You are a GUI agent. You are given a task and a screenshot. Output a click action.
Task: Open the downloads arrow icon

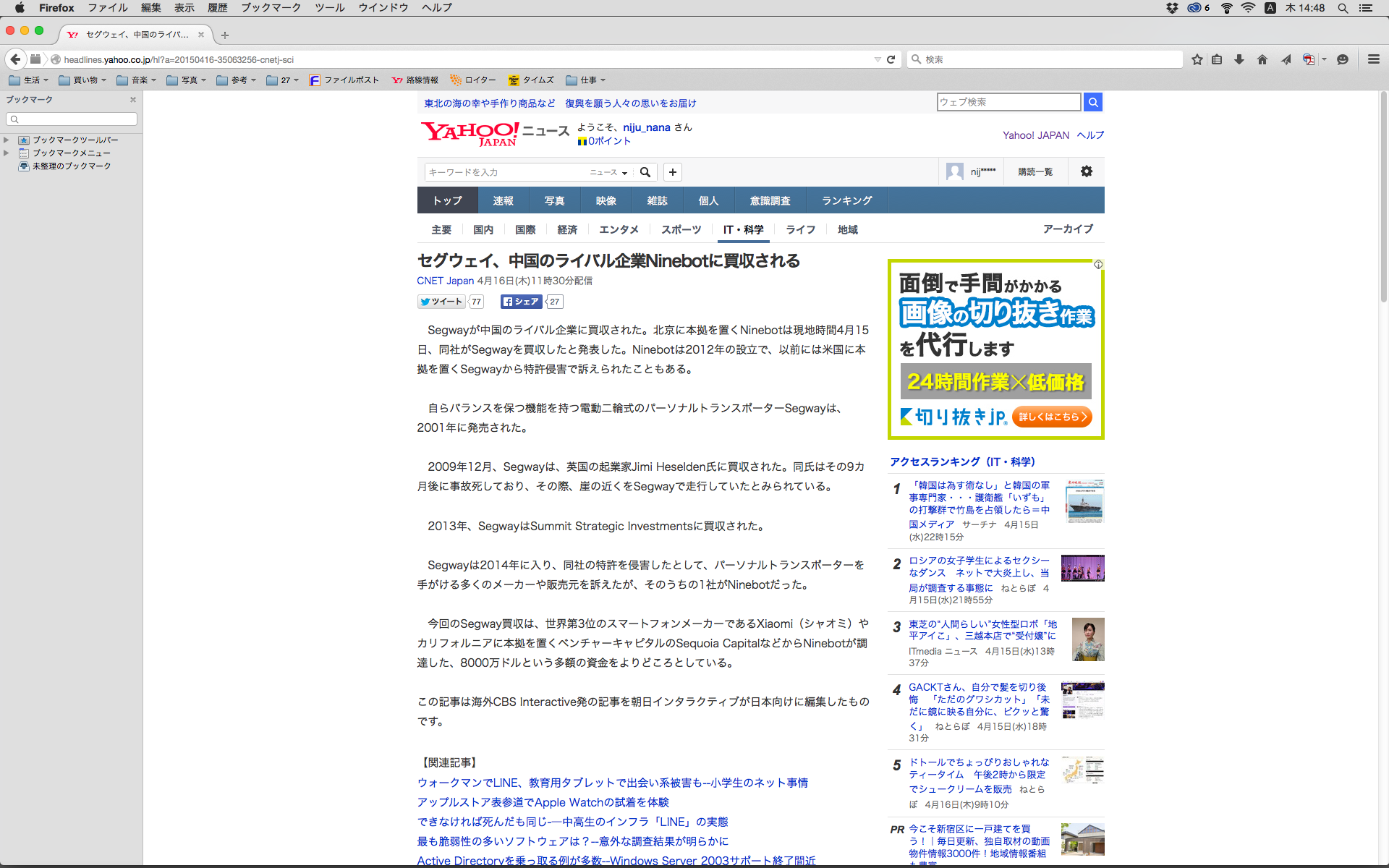[x=1239, y=59]
